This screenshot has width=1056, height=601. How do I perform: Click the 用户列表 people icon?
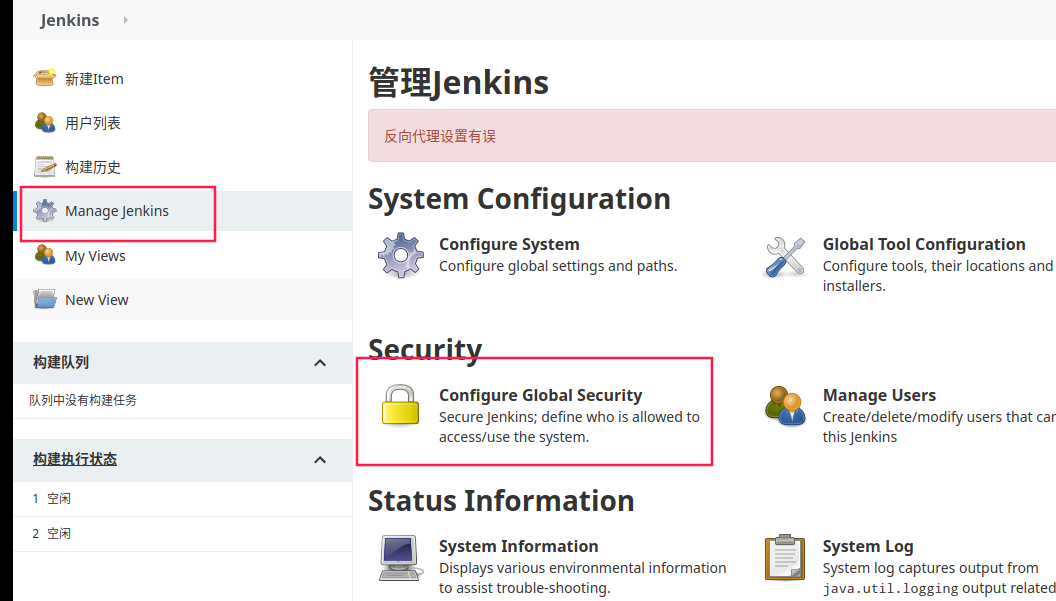pos(44,122)
